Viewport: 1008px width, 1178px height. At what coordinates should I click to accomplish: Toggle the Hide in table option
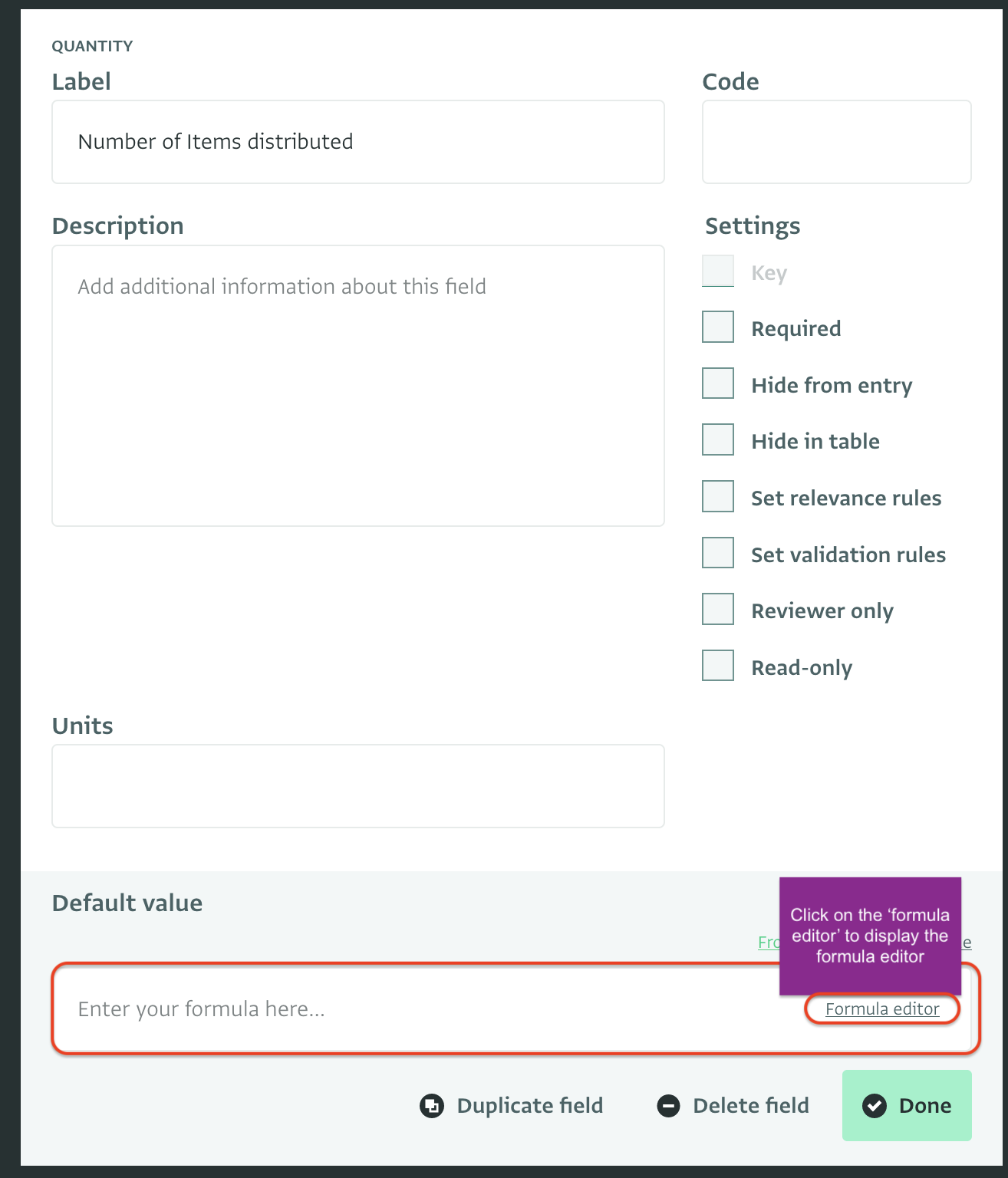pyautogui.click(x=716, y=439)
